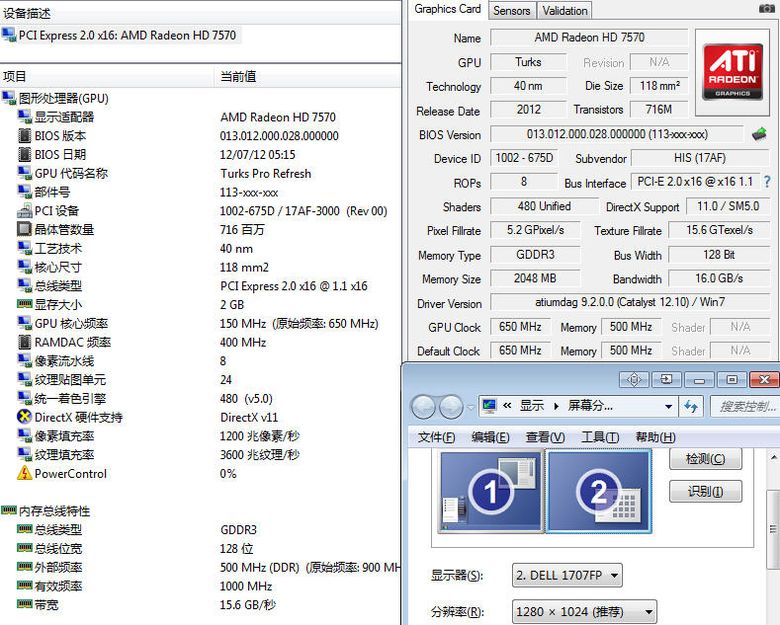
Task: Click the PCI Express device icon in header
Action: (x=8, y=35)
